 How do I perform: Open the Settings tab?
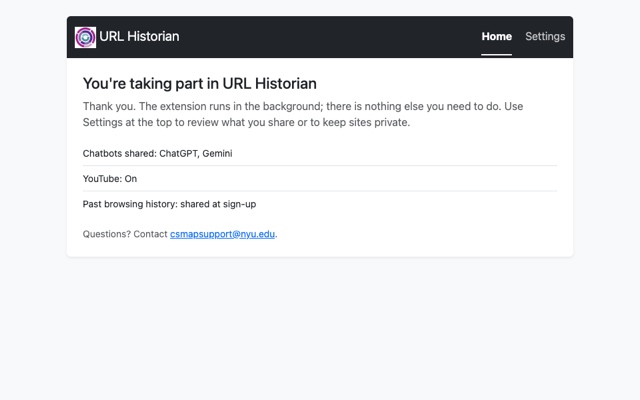[x=545, y=37]
